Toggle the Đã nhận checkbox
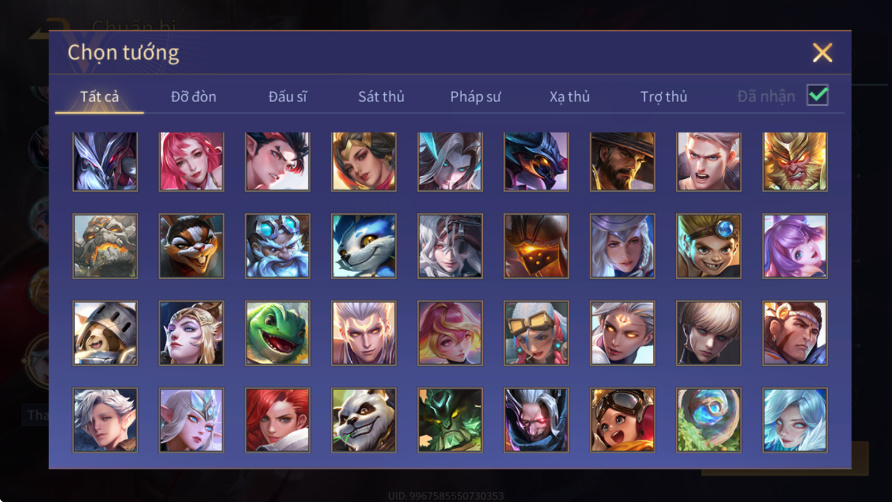Viewport: 892px width, 502px height. tap(817, 95)
